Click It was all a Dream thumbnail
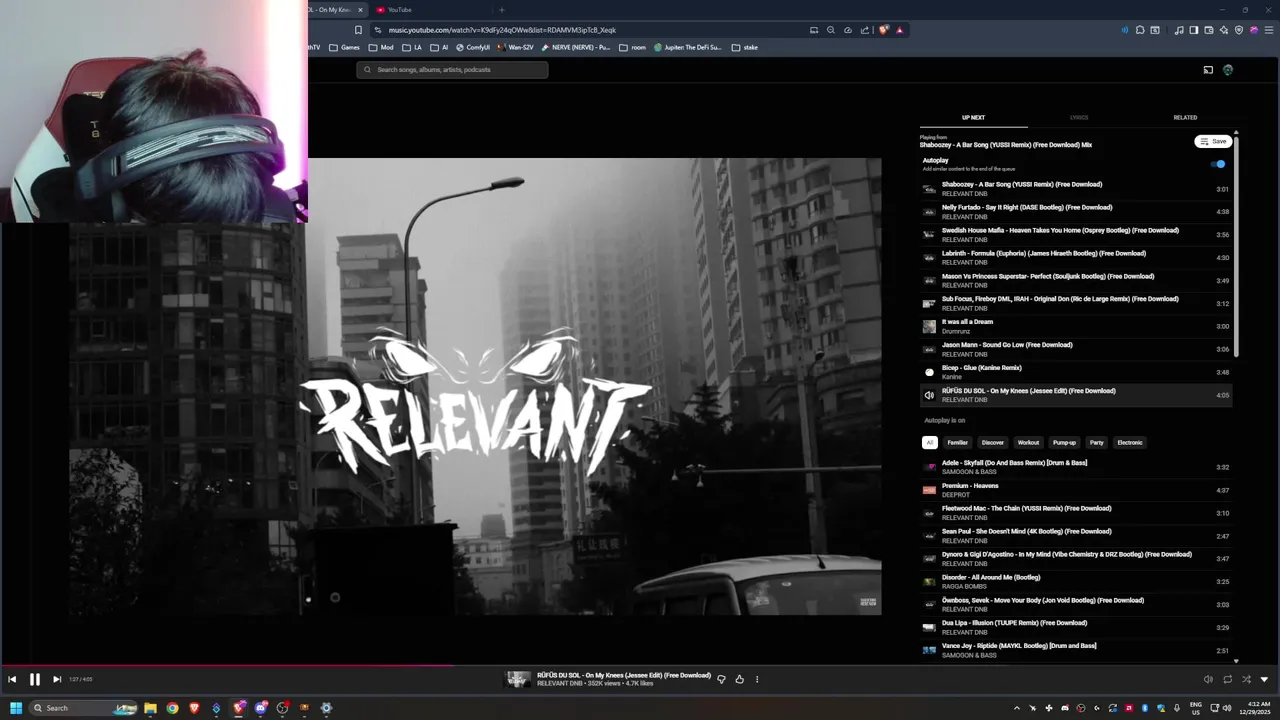Screen dimensions: 1280x720 click(x=929, y=326)
